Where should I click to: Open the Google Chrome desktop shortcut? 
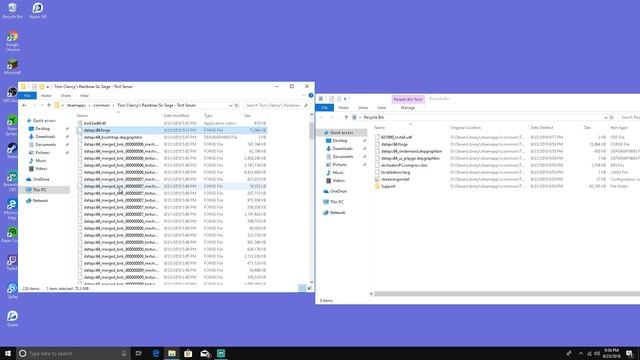(12, 41)
